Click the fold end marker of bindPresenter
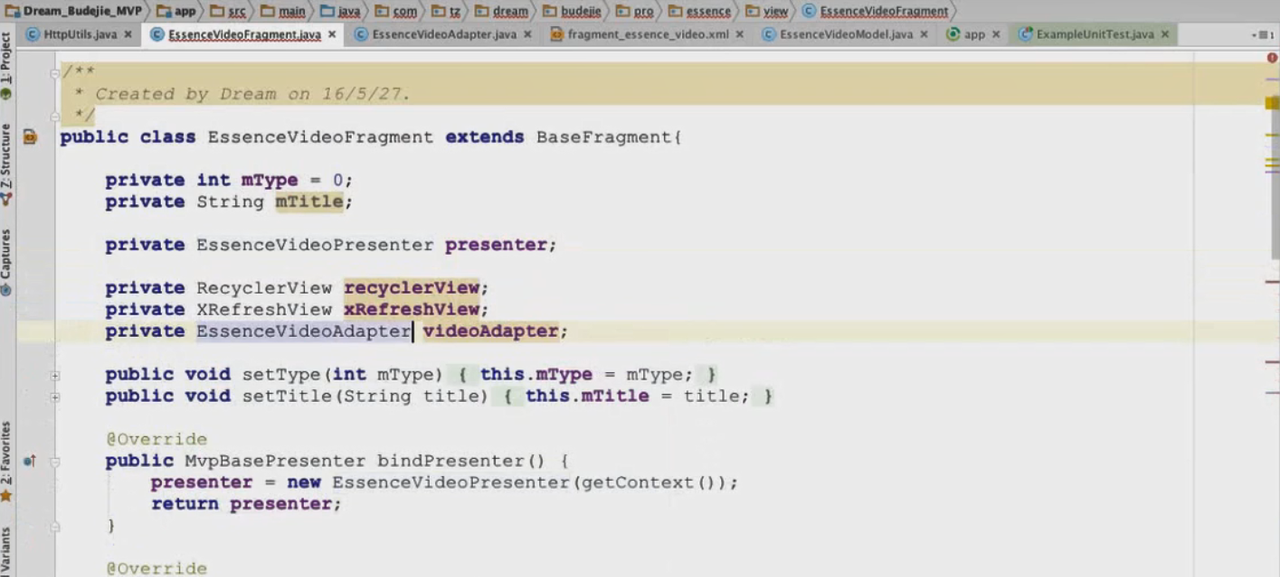 coord(55,526)
